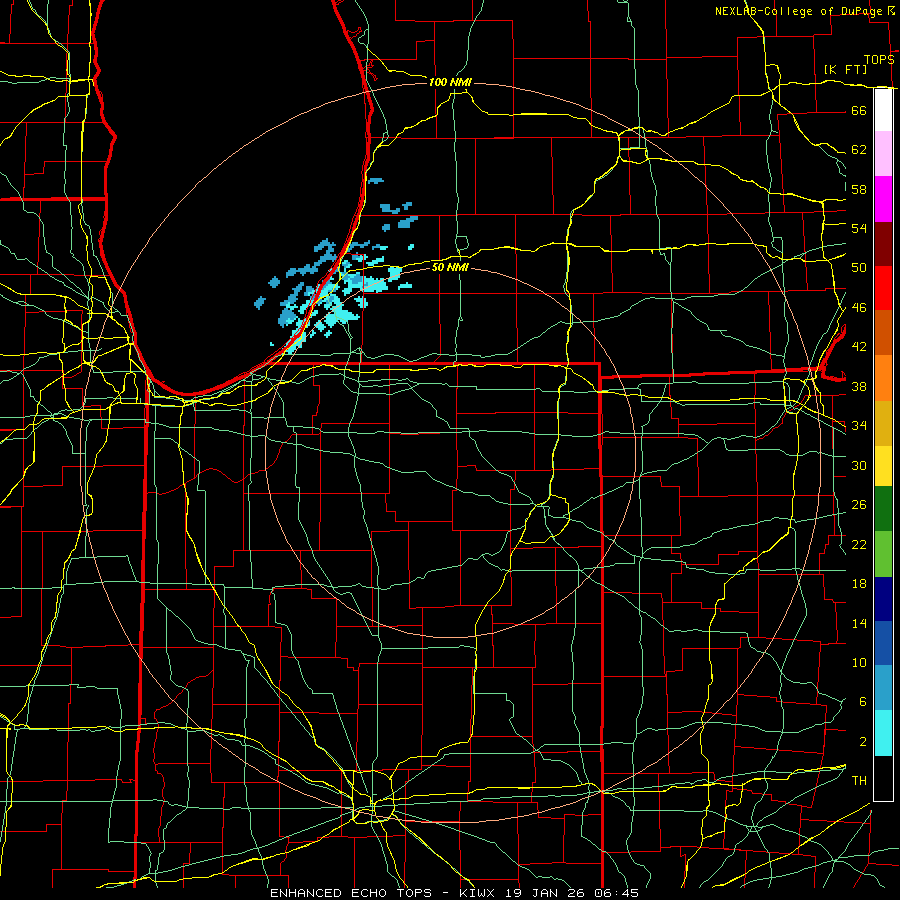Image resolution: width=900 pixels, height=900 pixels.
Task: Click the yellow legend swatch
Action: pos(883,466)
